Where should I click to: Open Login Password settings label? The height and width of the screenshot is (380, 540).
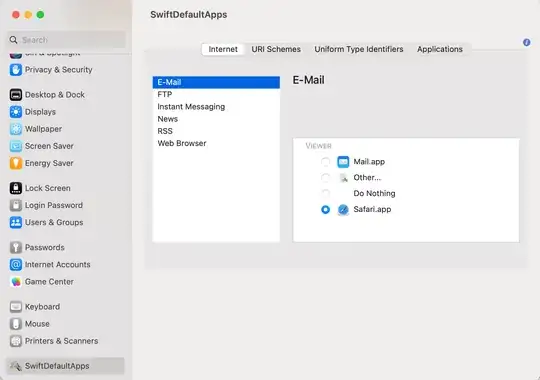[54, 205]
